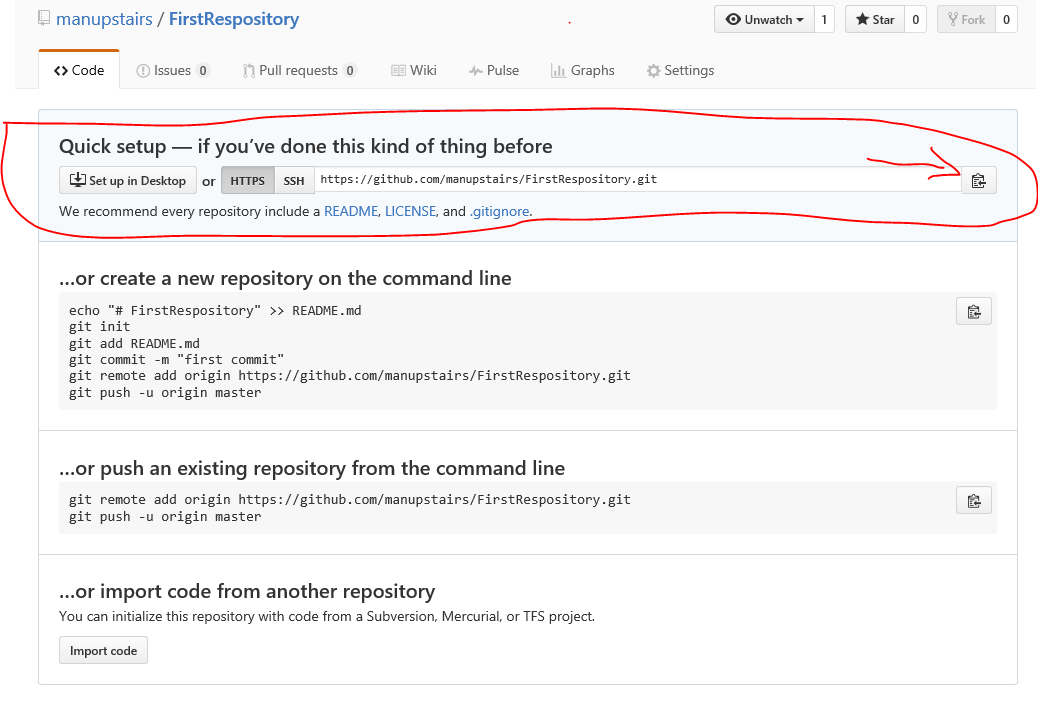
Task: Copy the push-existing-repository commands to clipboard
Action: pyautogui.click(x=974, y=501)
